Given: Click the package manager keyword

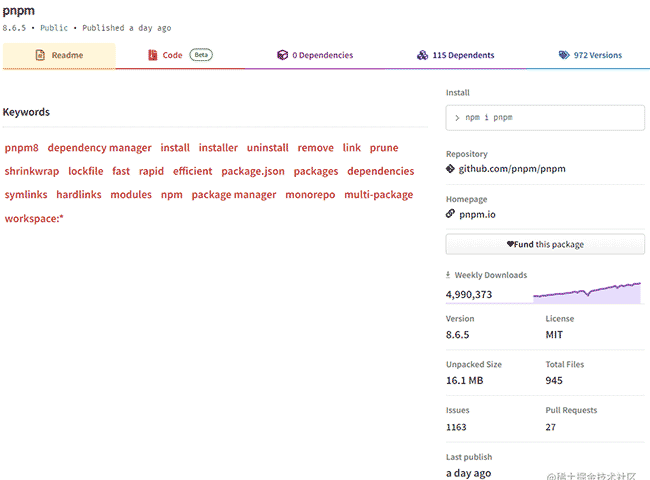Looking at the screenshot, I should tap(234, 195).
